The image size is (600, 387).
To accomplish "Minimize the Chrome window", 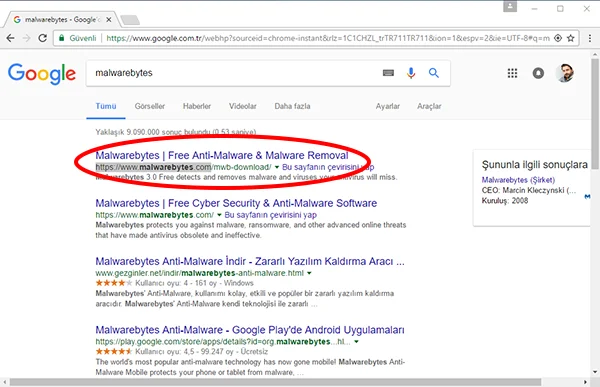I will [x=535, y=8].
